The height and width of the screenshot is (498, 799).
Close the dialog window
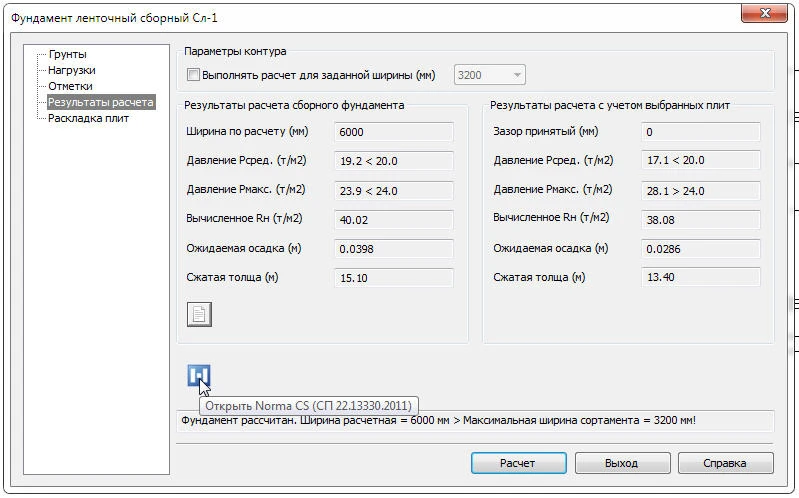click(762, 13)
